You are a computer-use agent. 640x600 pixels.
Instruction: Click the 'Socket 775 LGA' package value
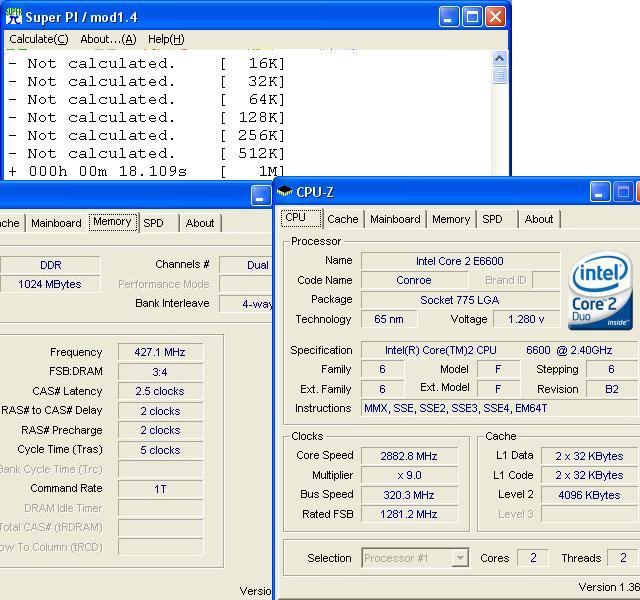[x=460, y=300]
